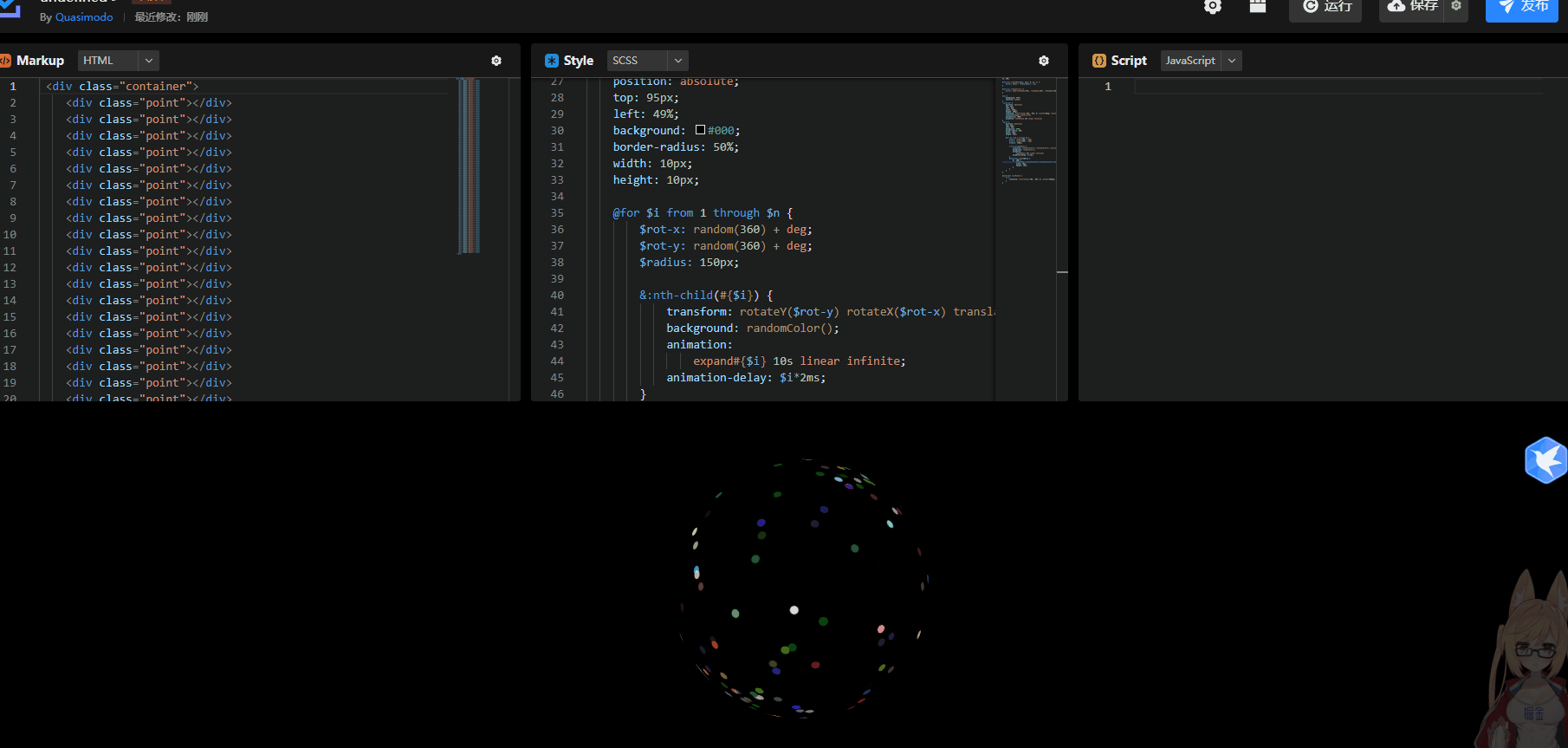Click the Script panel braces icon
This screenshot has height=748, width=1568.
1099,61
